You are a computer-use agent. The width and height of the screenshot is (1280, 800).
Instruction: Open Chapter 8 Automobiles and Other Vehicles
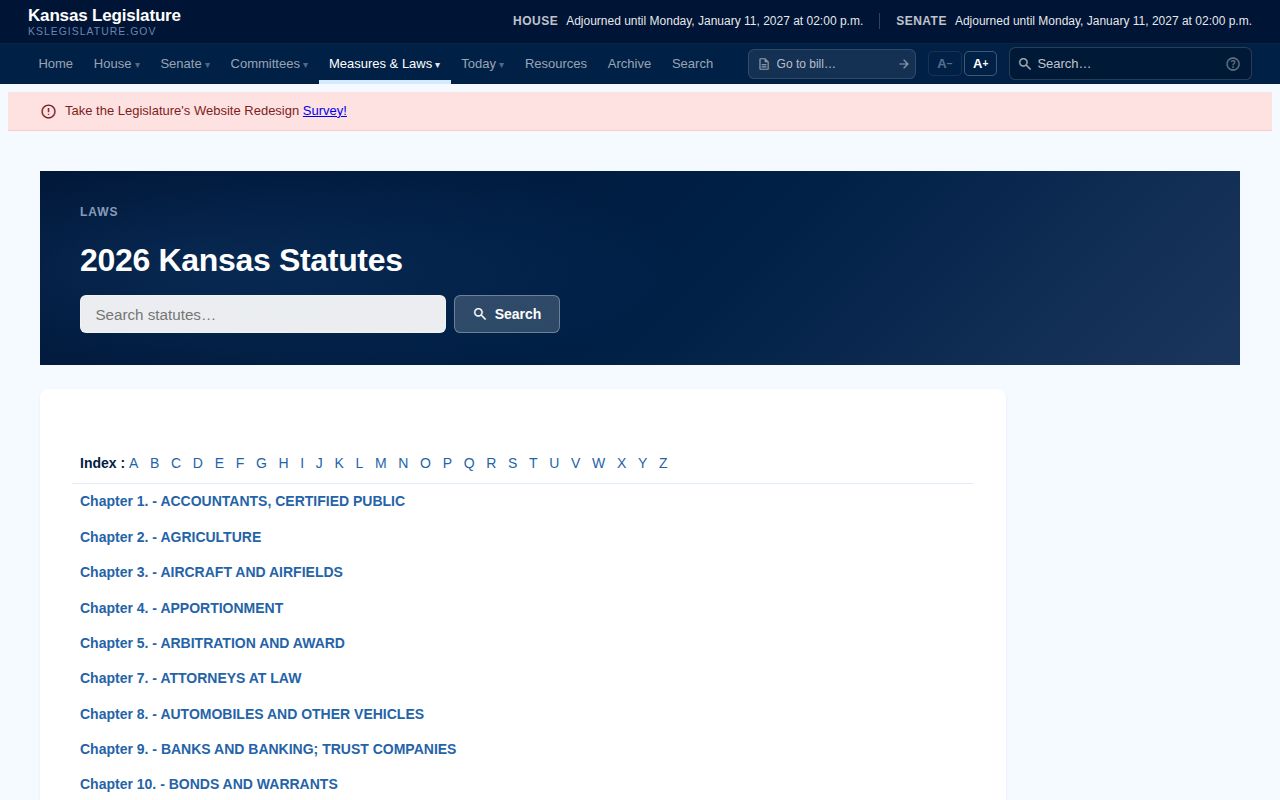pos(252,714)
